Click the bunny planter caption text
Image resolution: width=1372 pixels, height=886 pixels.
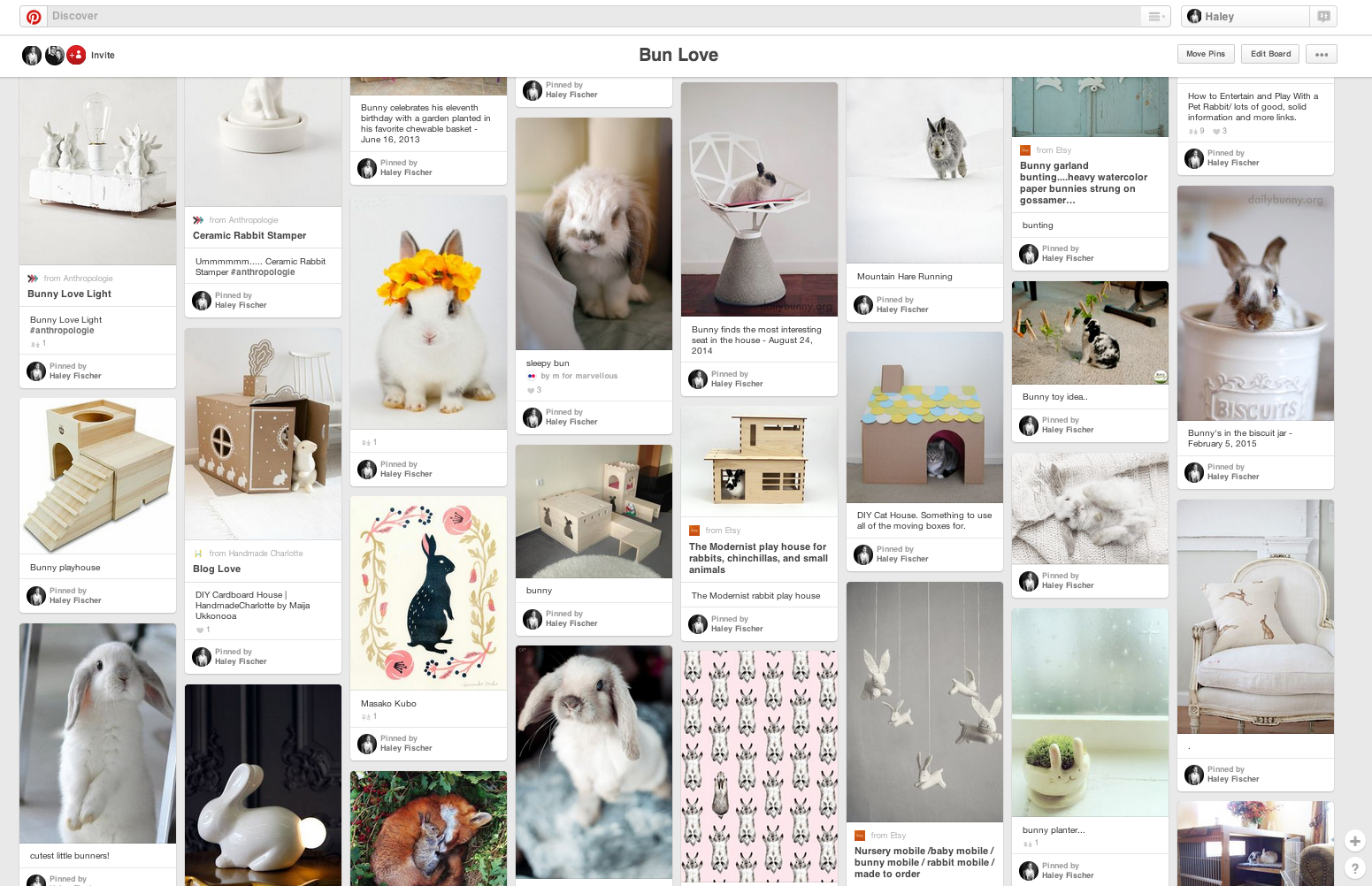click(x=1054, y=830)
